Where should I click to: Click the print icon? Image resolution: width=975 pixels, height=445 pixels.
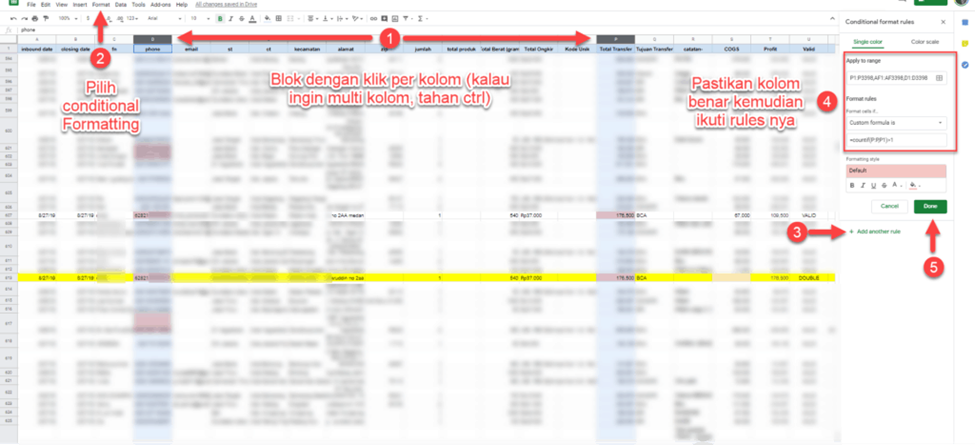point(35,18)
